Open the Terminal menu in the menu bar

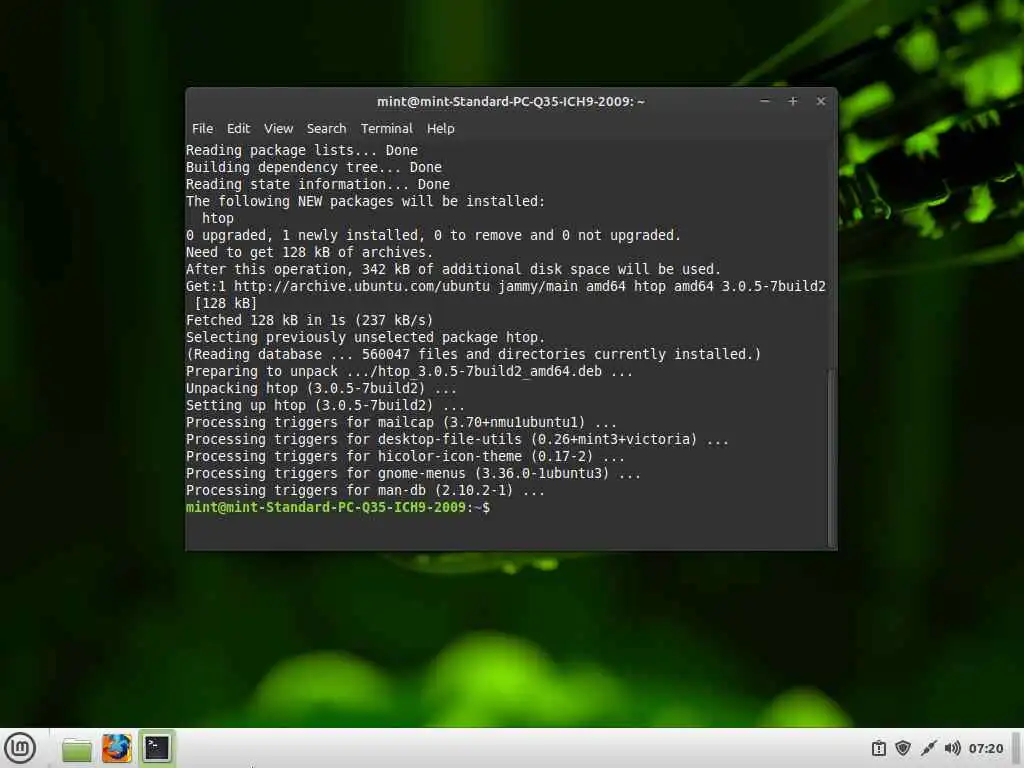click(387, 129)
